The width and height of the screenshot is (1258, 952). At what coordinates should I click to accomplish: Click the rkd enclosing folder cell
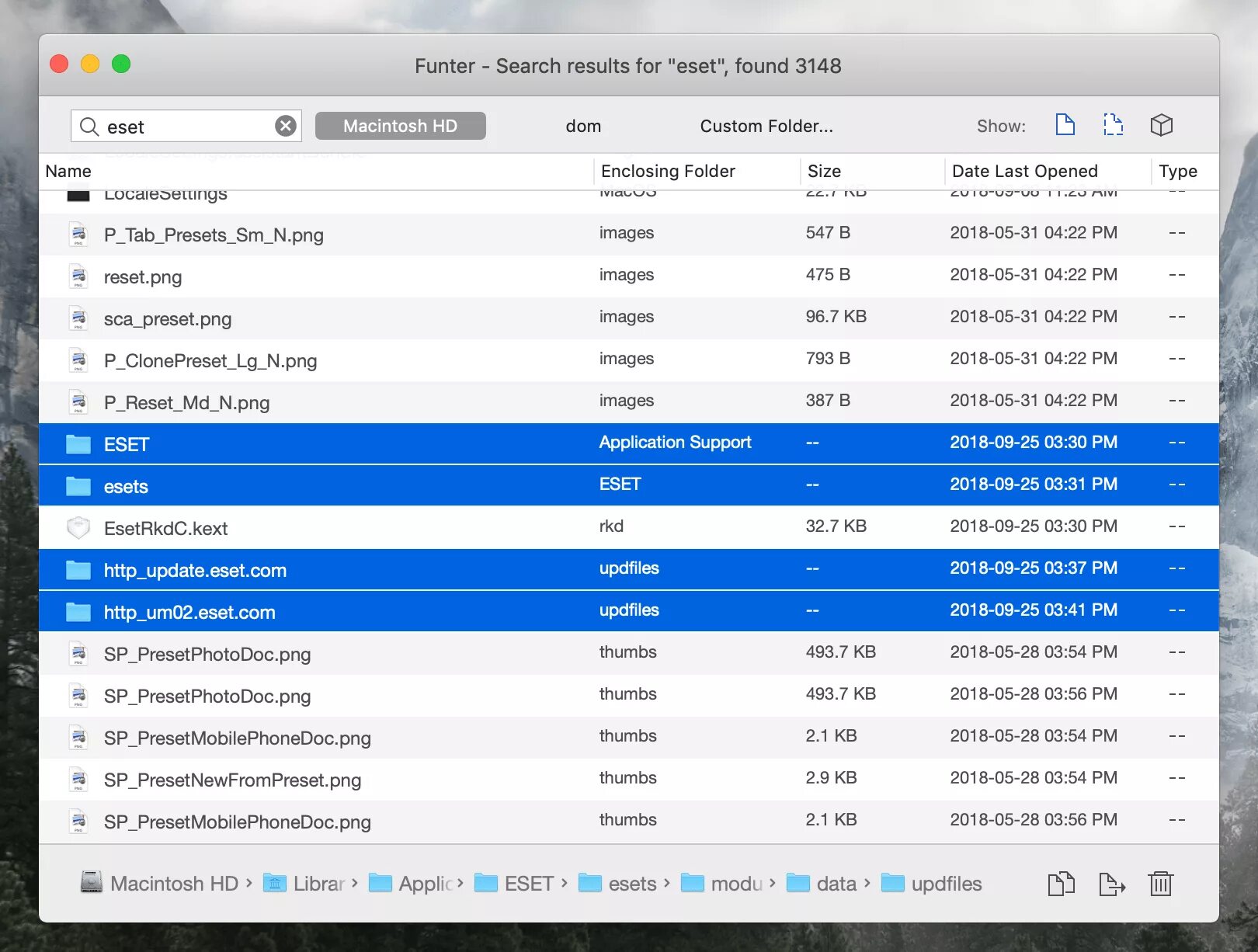click(611, 526)
